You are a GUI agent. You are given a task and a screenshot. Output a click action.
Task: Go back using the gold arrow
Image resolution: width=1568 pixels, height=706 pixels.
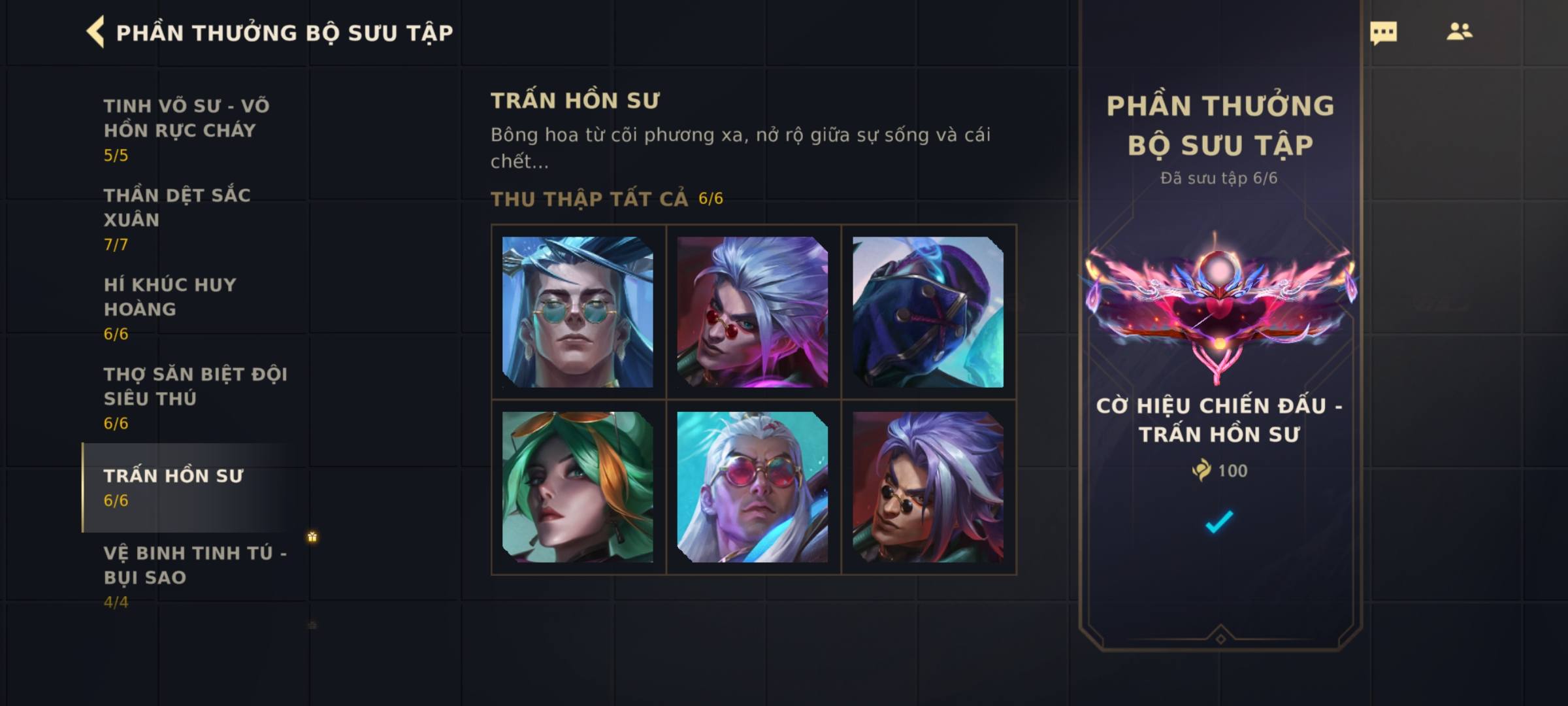point(95,32)
